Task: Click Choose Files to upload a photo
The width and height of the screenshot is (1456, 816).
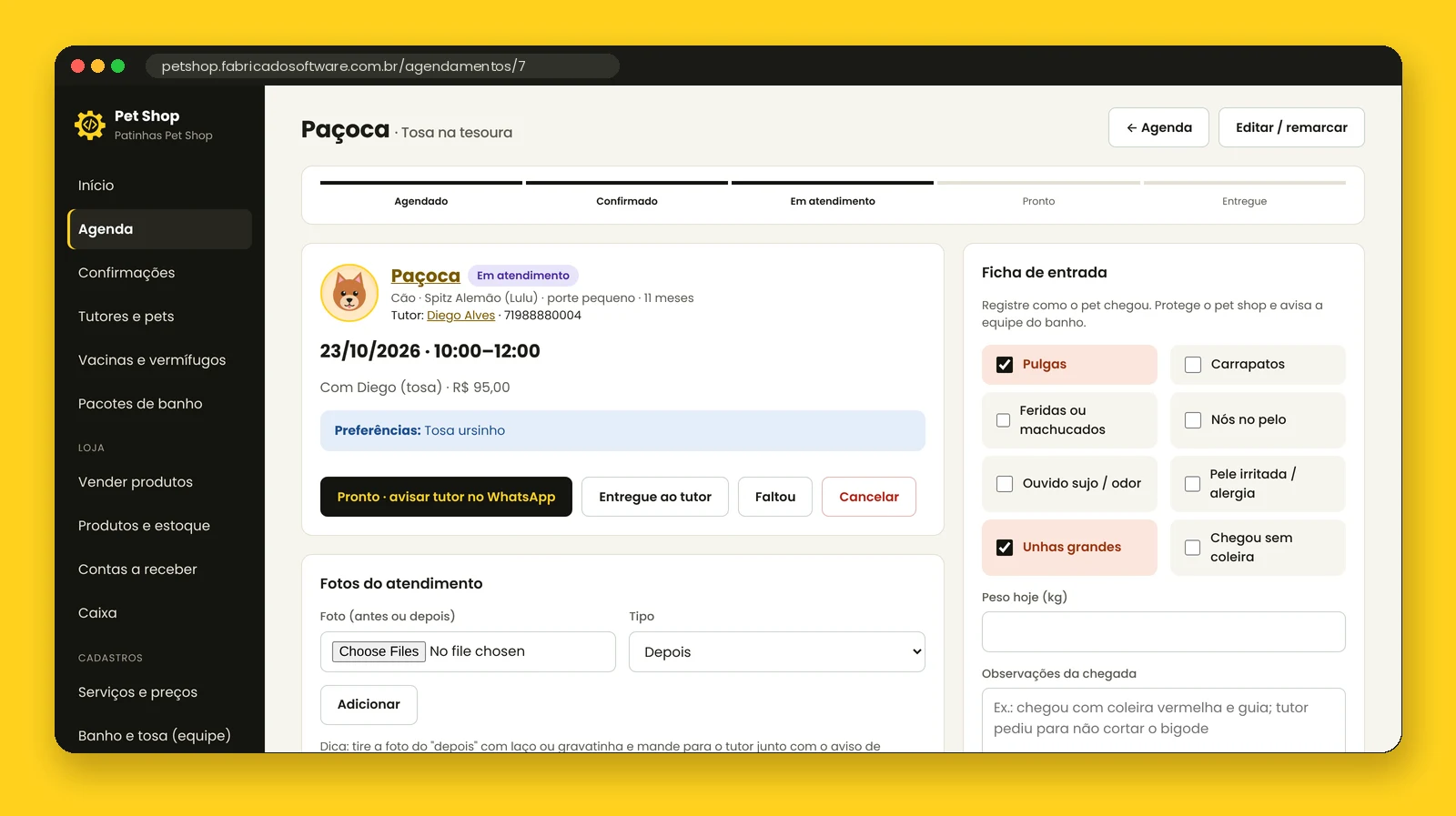Action: [379, 651]
